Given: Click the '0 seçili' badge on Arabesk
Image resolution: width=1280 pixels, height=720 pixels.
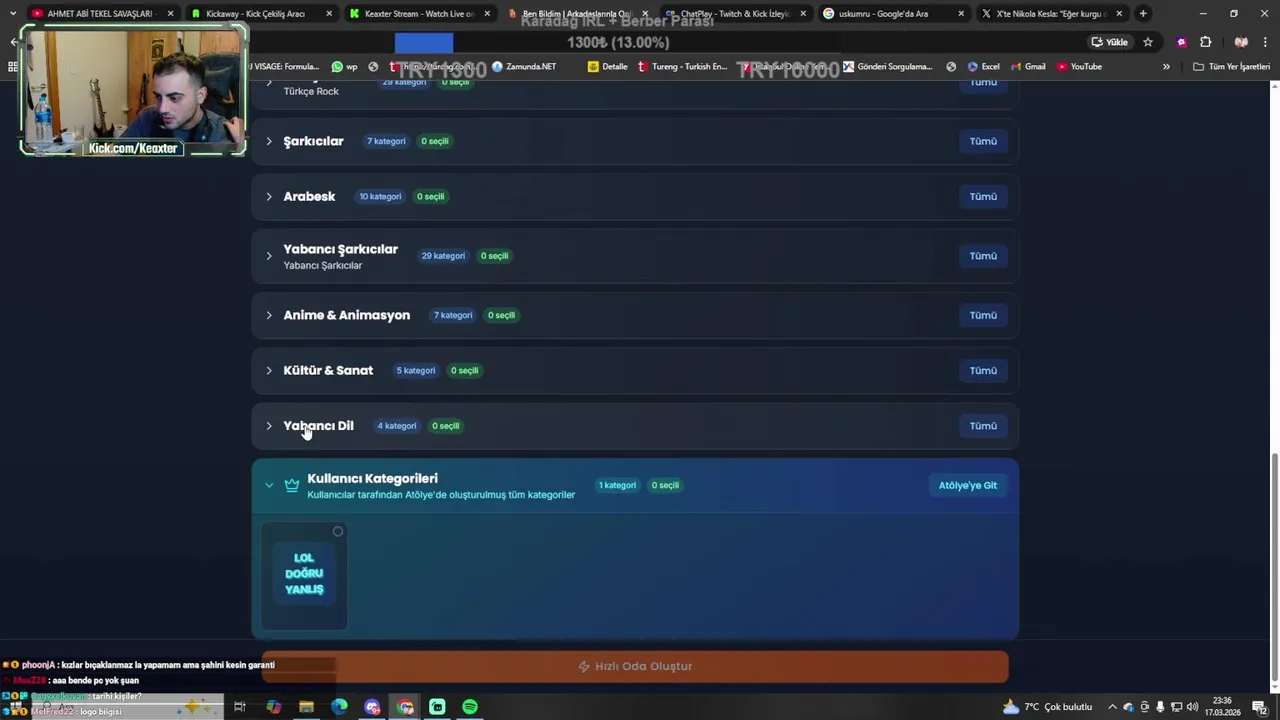Looking at the screenshot, I should click(x=430, y=196).
